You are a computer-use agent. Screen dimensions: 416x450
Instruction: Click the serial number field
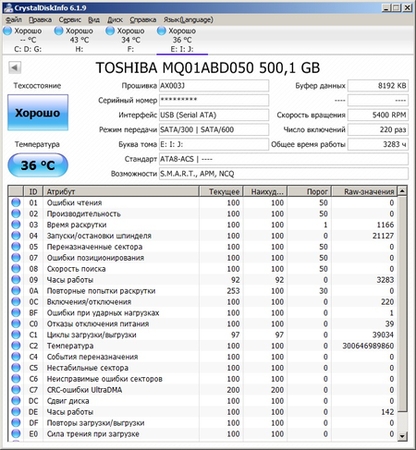[x=214, y=100]
